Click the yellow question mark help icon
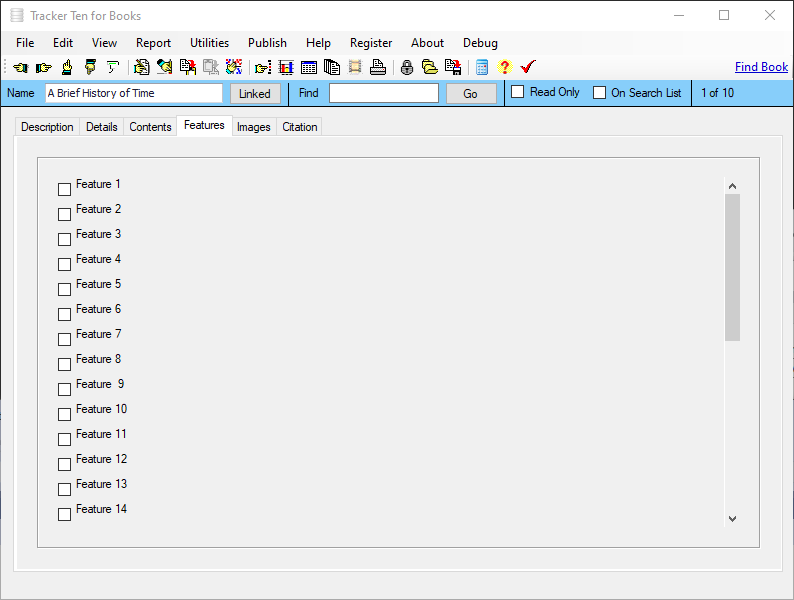The width and height of the screenshot is (794, 600). (x=504, y=67)
